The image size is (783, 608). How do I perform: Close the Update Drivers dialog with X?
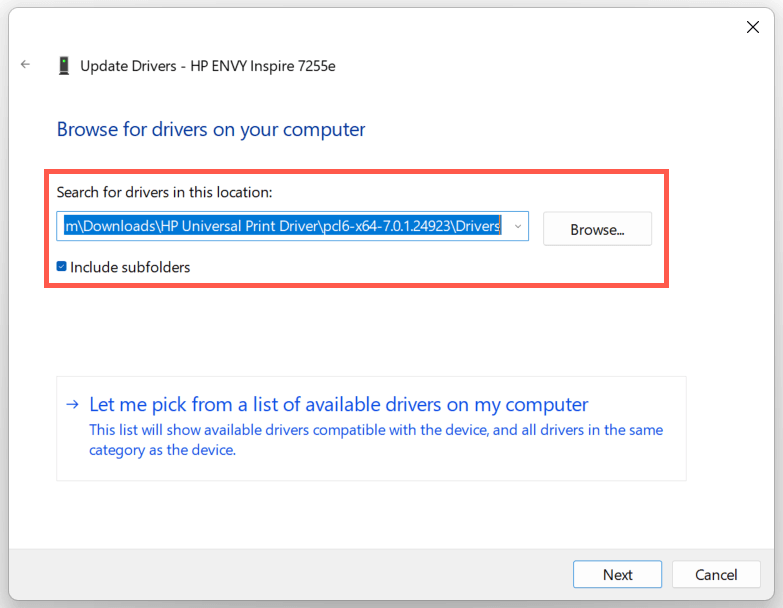point(753,27)
